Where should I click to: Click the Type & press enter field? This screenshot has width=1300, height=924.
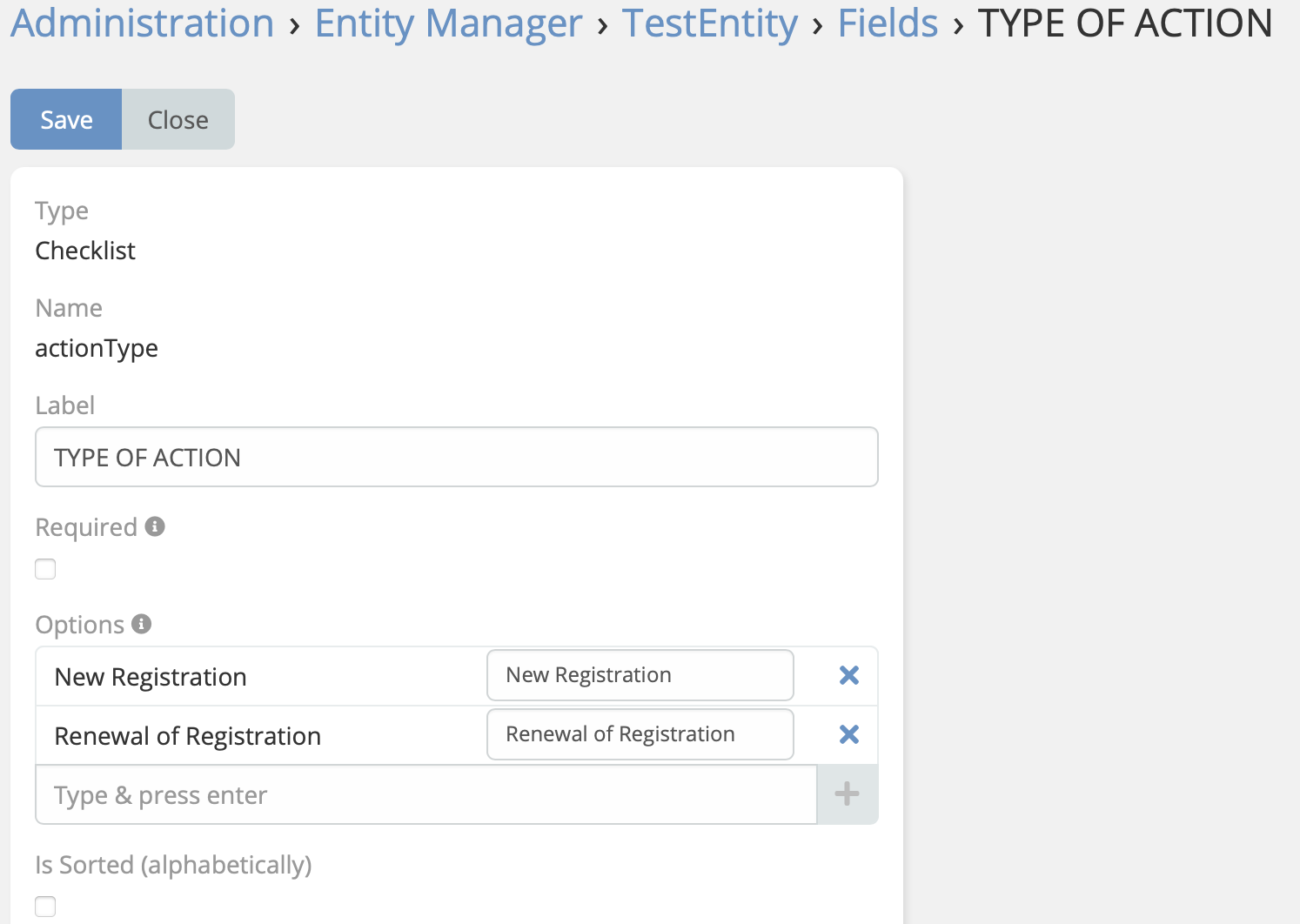tap(426, 793)
